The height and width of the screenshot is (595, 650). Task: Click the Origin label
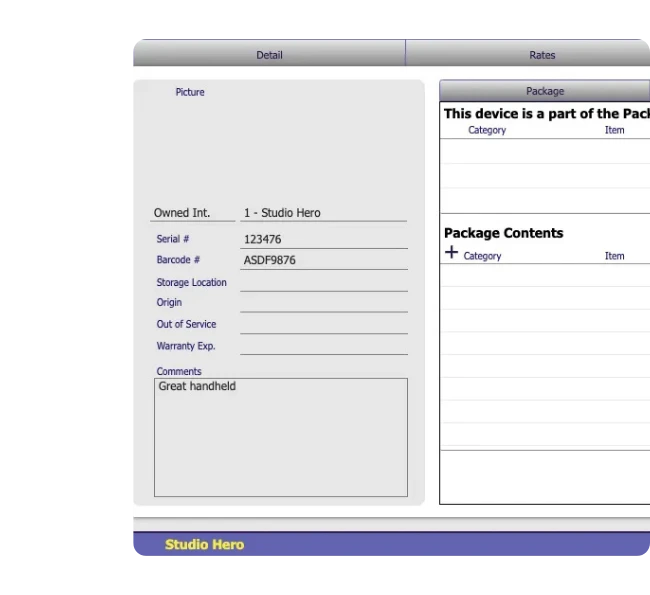(169, 302)
